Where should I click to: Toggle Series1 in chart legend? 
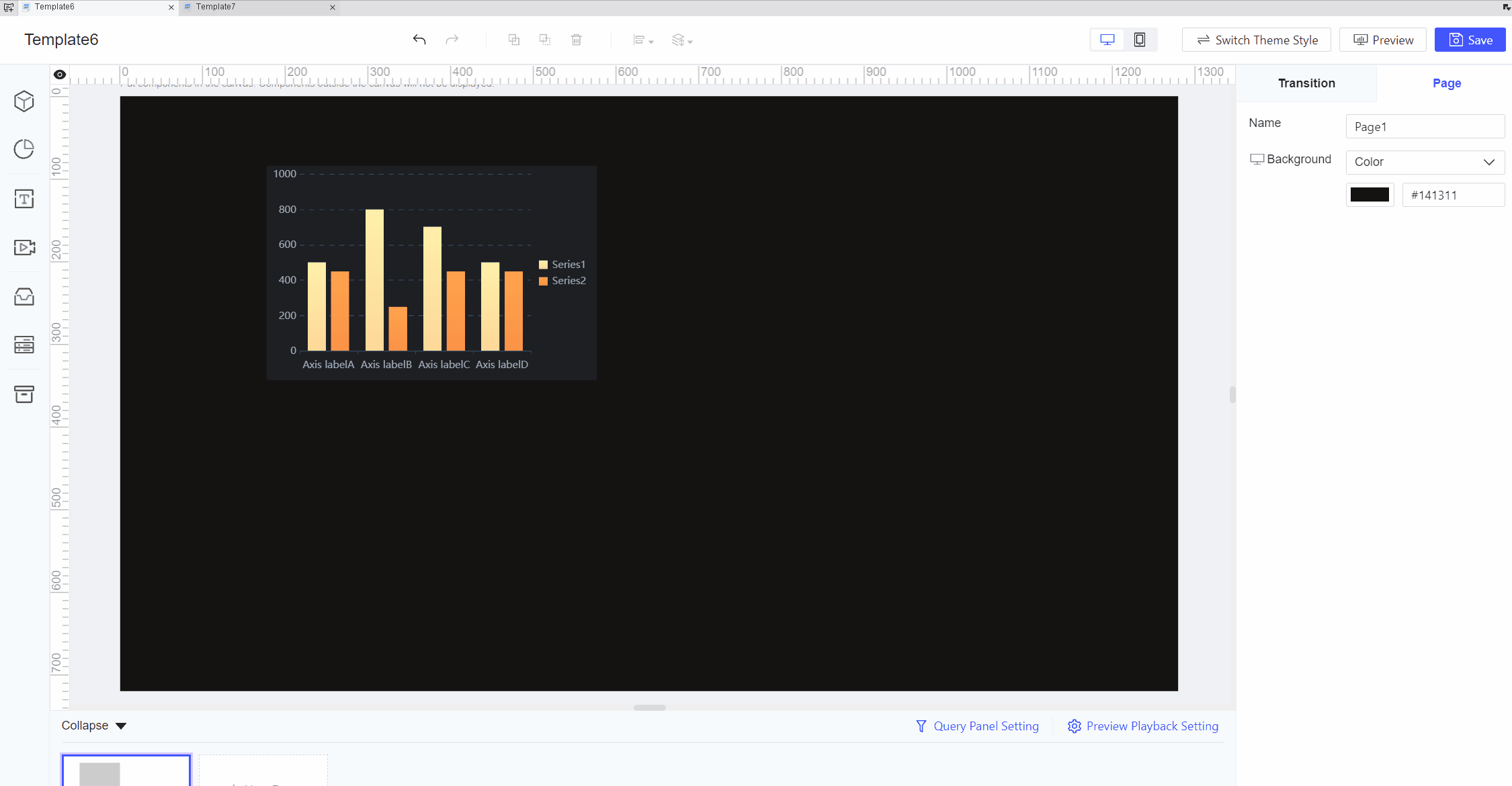[562, 265]
